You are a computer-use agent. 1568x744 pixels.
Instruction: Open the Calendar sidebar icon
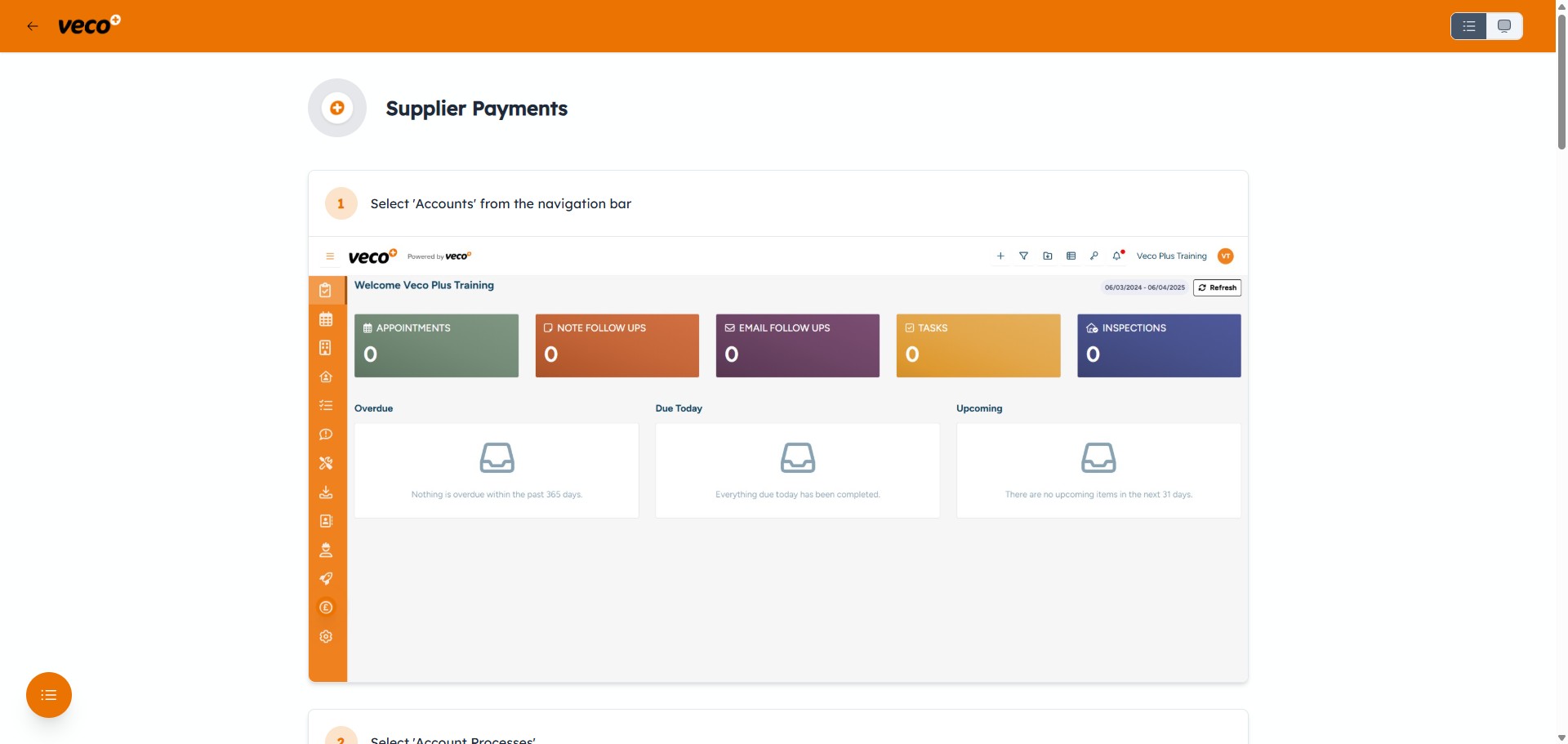point(326,319)
